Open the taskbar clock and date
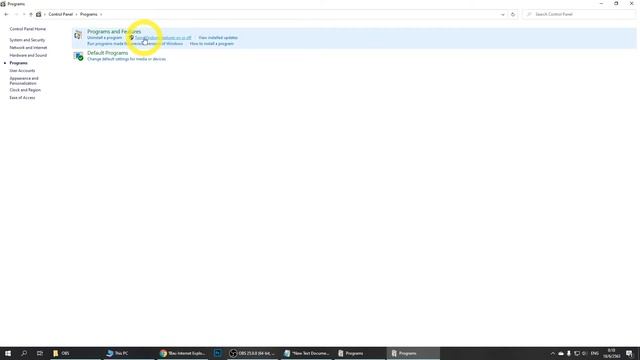640x360 pixels. (611, 353)
